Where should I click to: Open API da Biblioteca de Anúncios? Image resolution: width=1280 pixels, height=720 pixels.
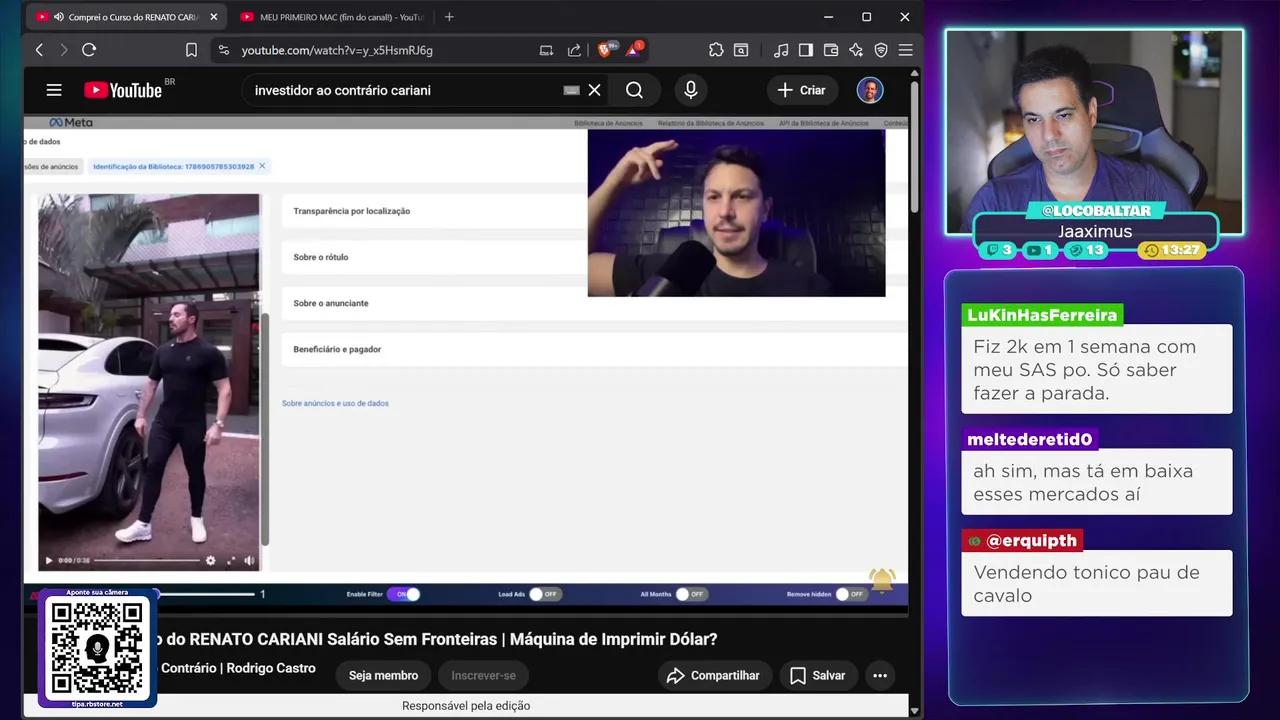click(x=823, y=123)
